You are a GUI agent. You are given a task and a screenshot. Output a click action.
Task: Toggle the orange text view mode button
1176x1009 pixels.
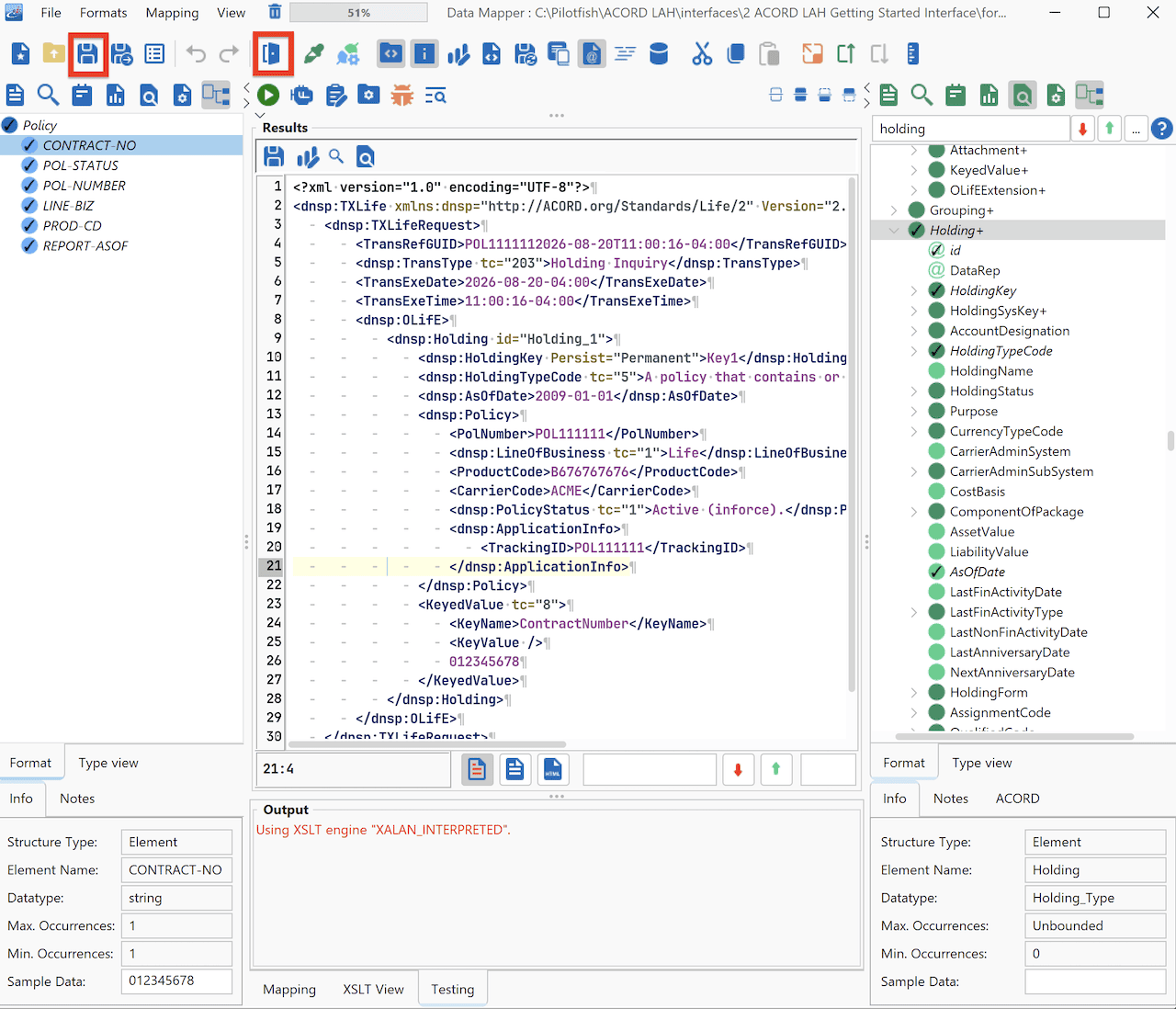tap(477, 769)
